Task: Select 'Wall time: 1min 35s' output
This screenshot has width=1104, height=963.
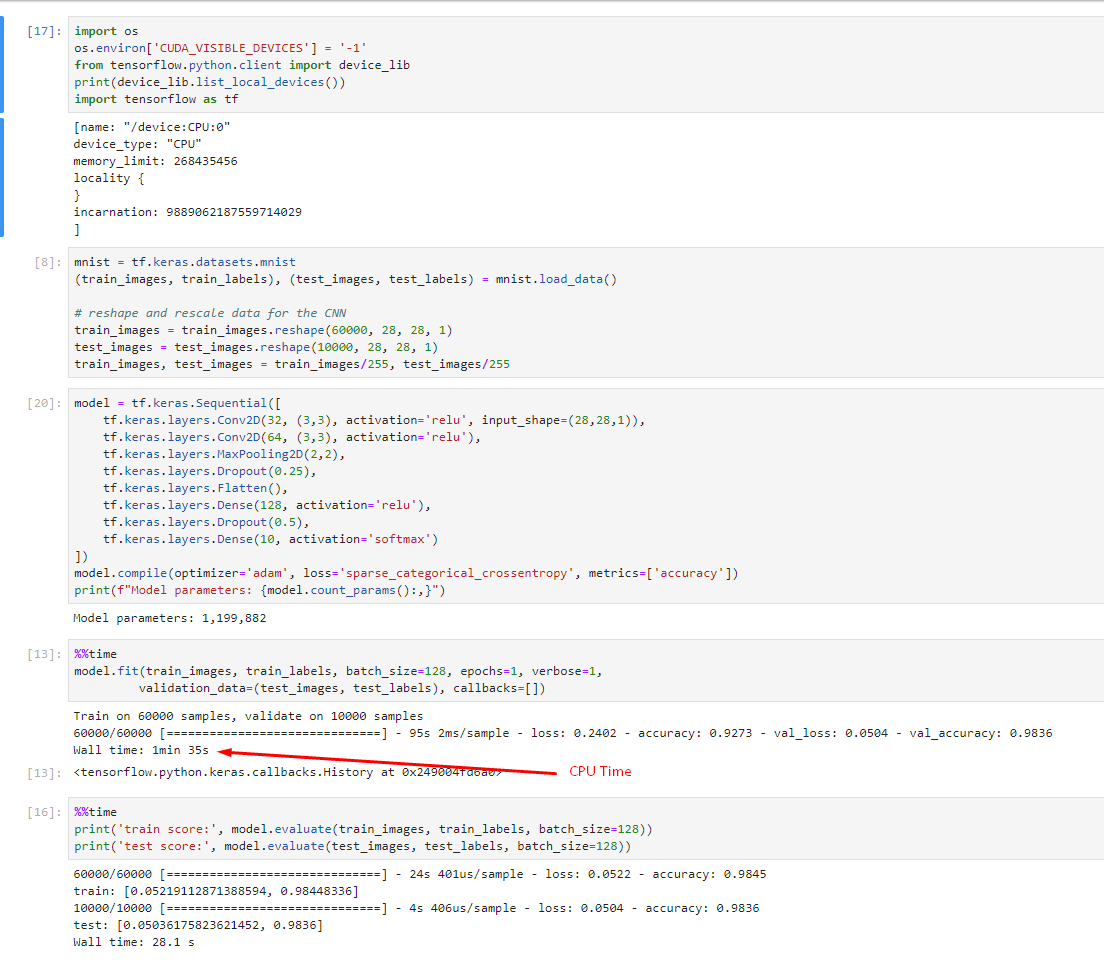Action: [x=142, y=750]
